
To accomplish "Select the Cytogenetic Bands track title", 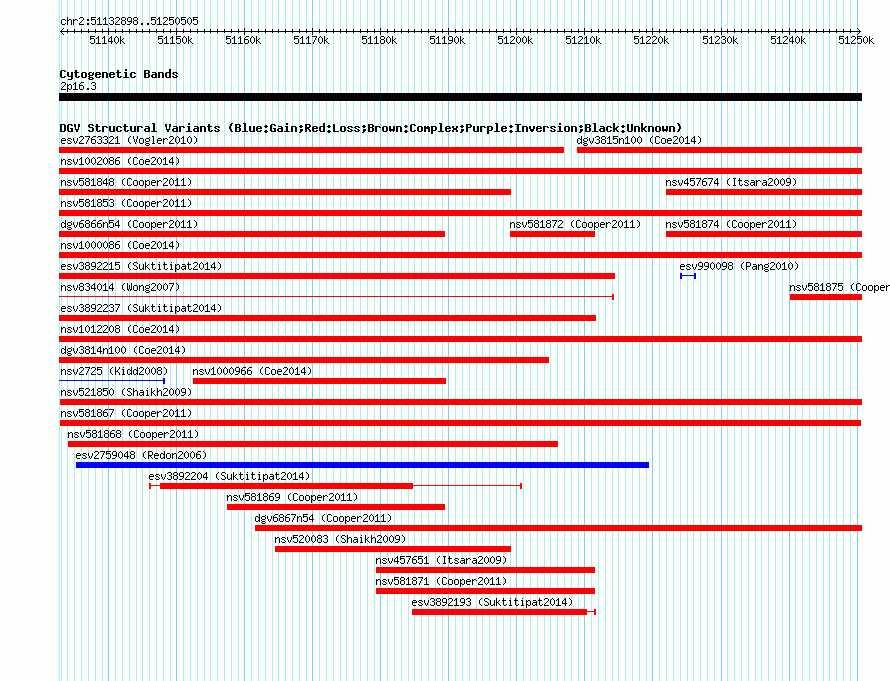I will pyautogui.click(x=119, y=74).
